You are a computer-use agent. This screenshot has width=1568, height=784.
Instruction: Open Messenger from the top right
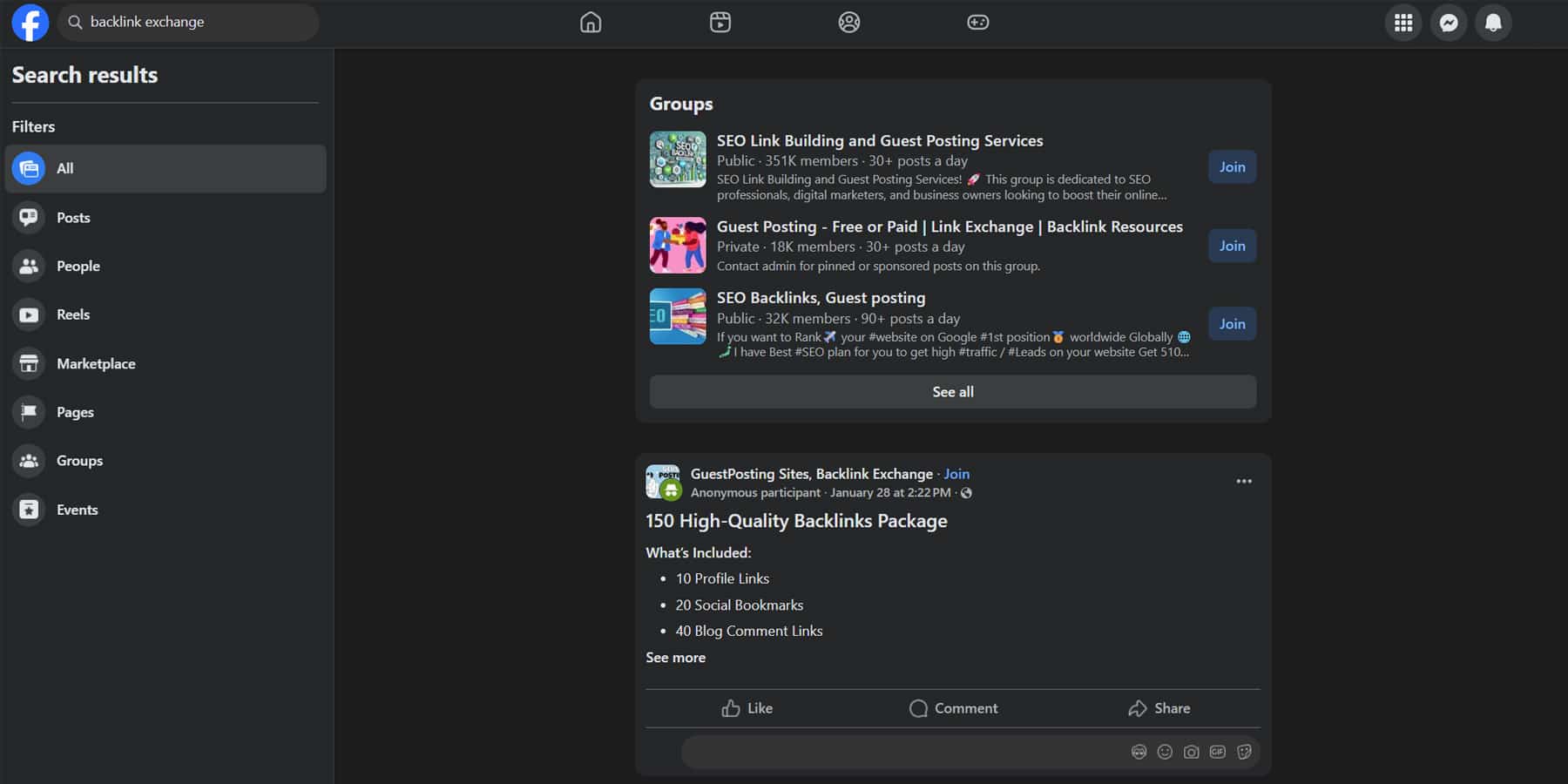(x=1449, y=23)
